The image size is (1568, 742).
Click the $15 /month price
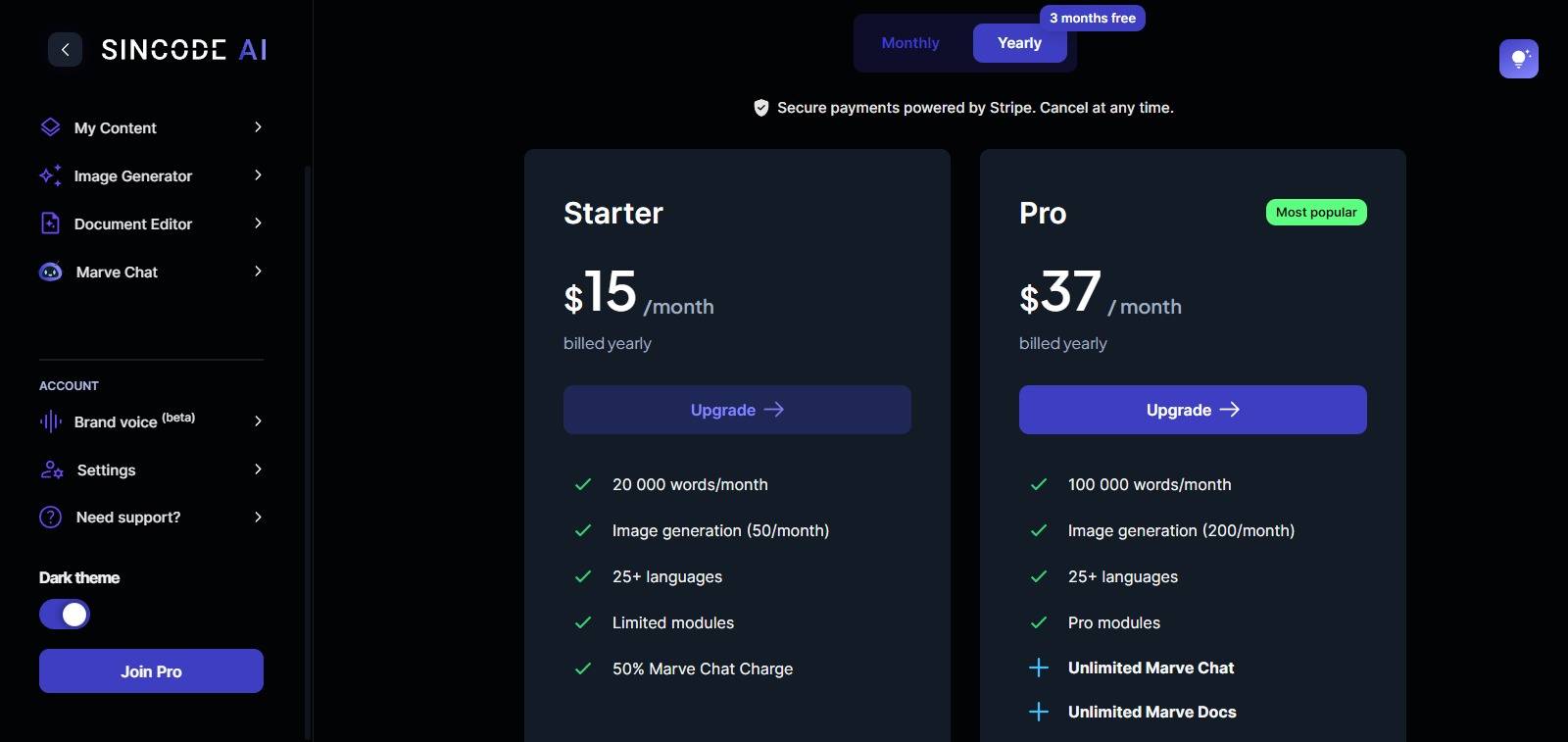coord(639,293)
